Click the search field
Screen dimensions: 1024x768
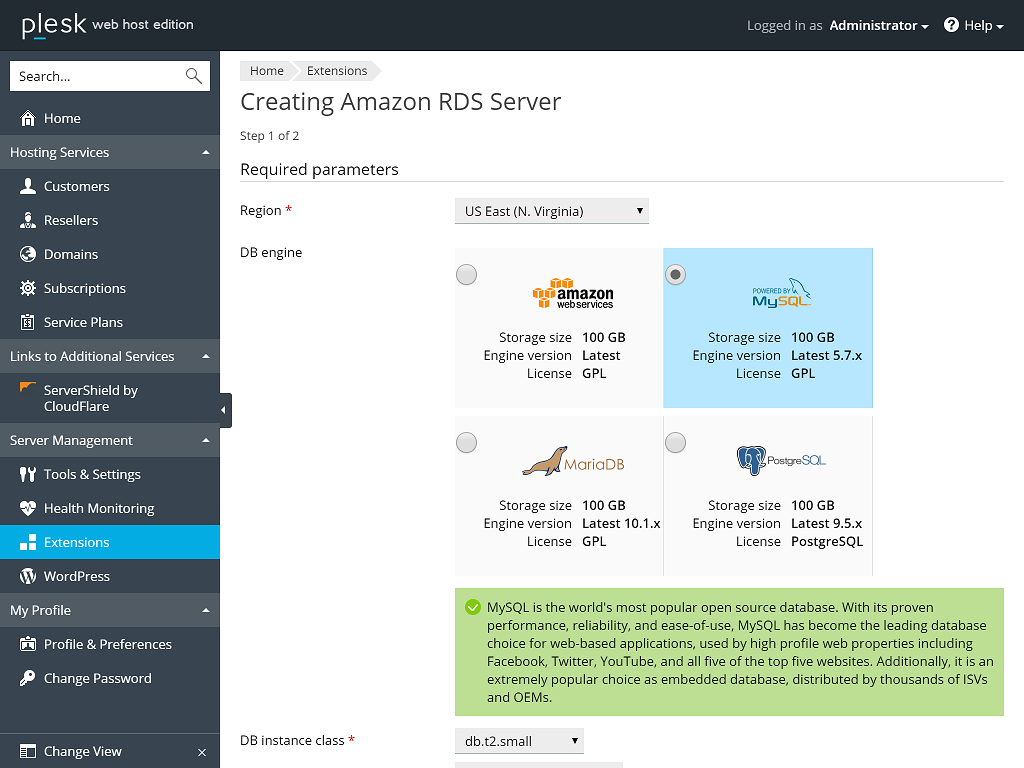pyautogui.click(x=100, y=75)
